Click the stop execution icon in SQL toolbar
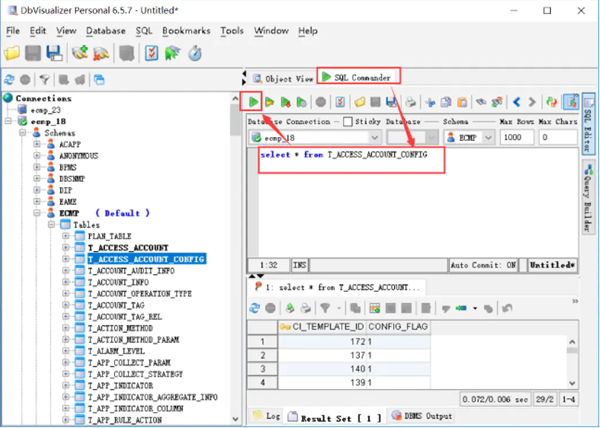The height and width of the screenshot is (428, 600). (320, 101)
